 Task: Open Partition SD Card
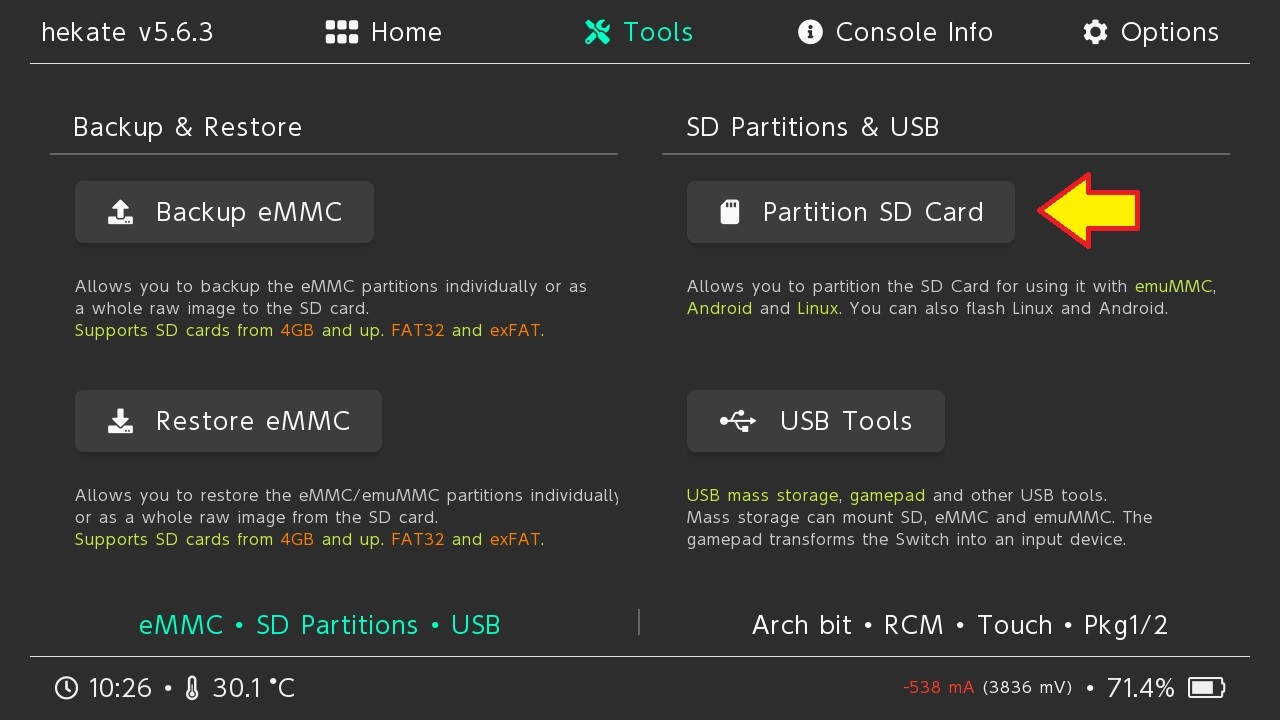tap(850, 212)
